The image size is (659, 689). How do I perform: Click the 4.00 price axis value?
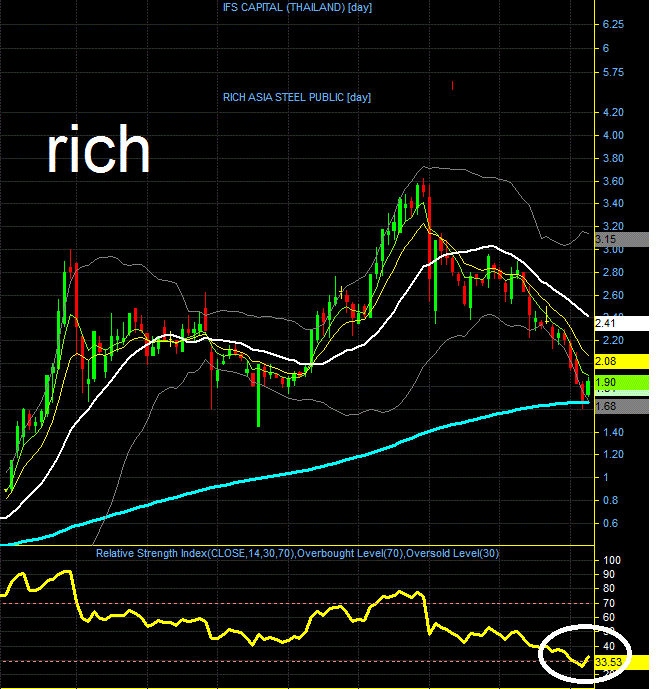(613, 135)
